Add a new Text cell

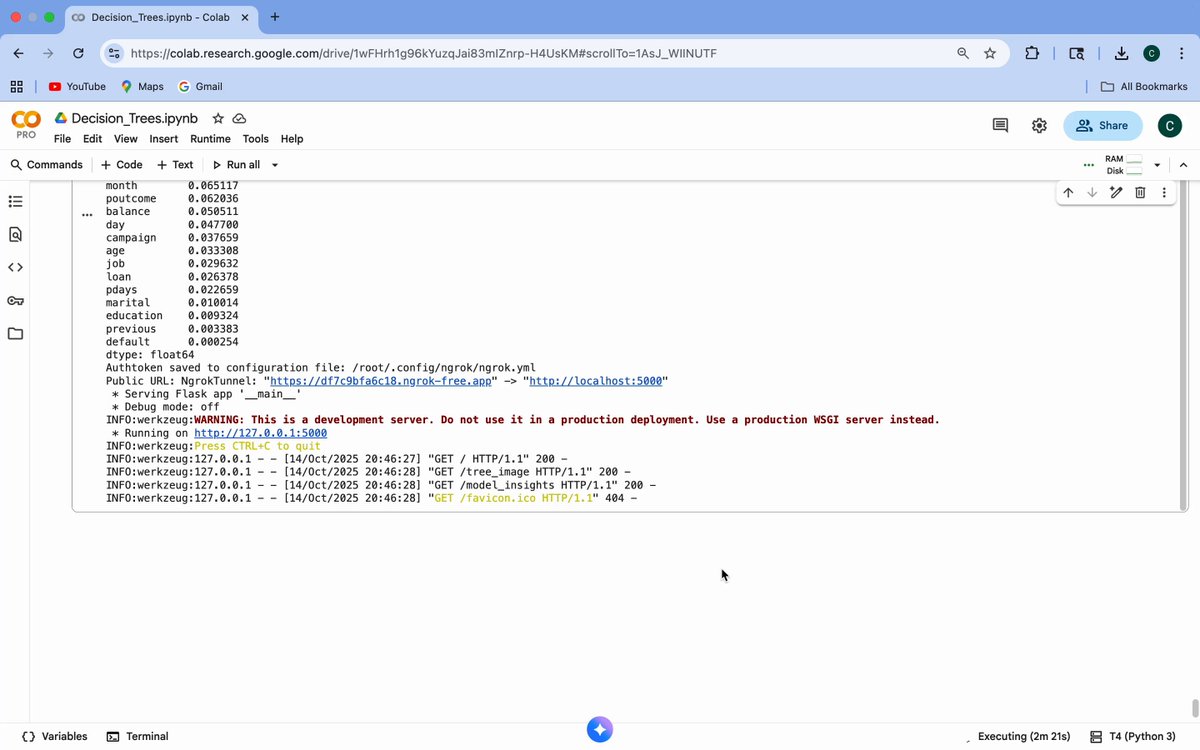[175, 165]
